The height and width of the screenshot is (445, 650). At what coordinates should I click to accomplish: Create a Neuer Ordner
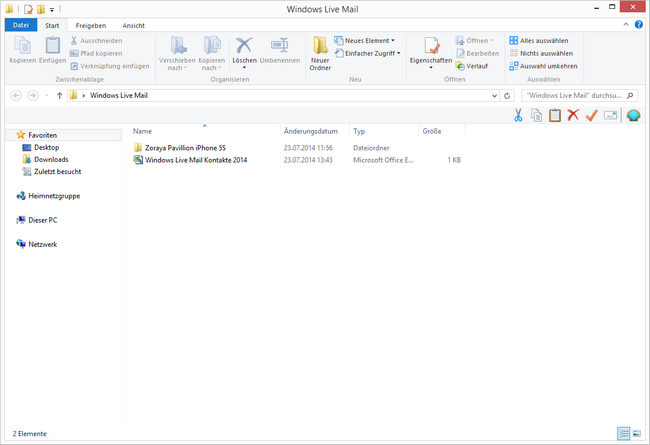click(x=320, y=53)
